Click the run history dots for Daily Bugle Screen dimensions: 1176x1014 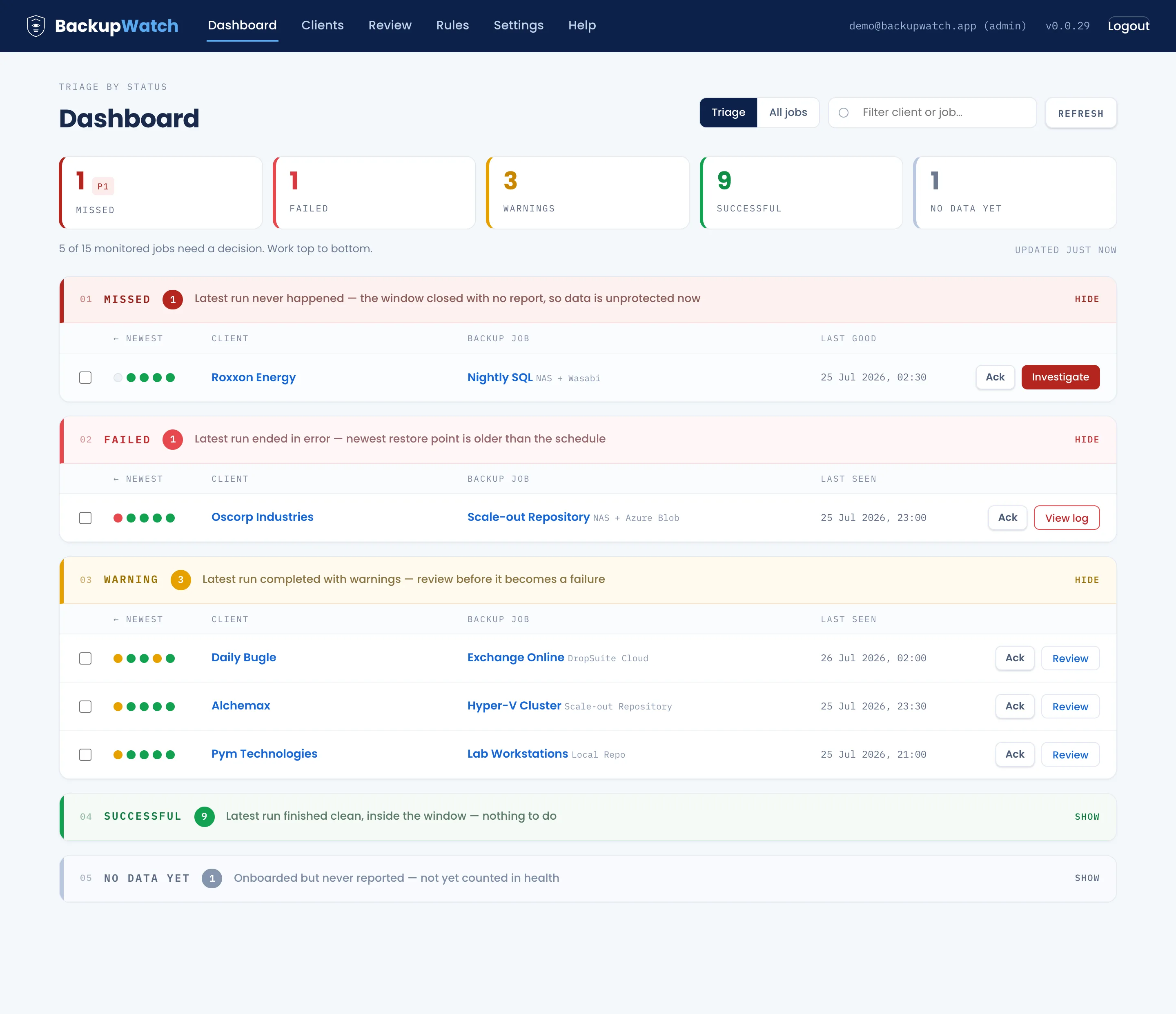144,658
